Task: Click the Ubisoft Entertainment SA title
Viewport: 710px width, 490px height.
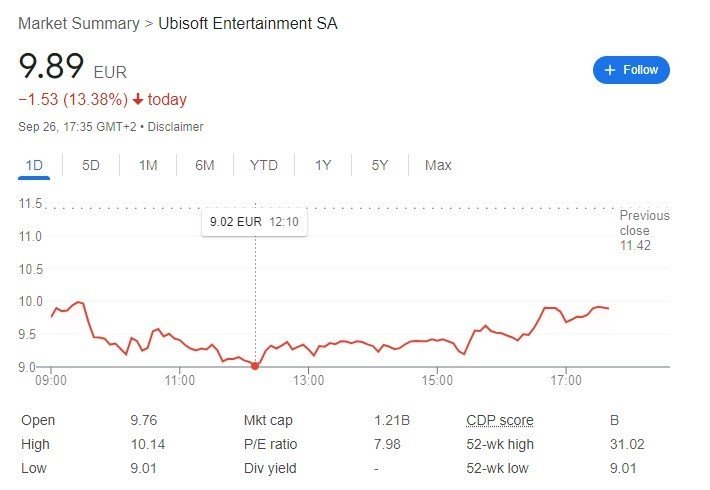Action: (248, 24)
